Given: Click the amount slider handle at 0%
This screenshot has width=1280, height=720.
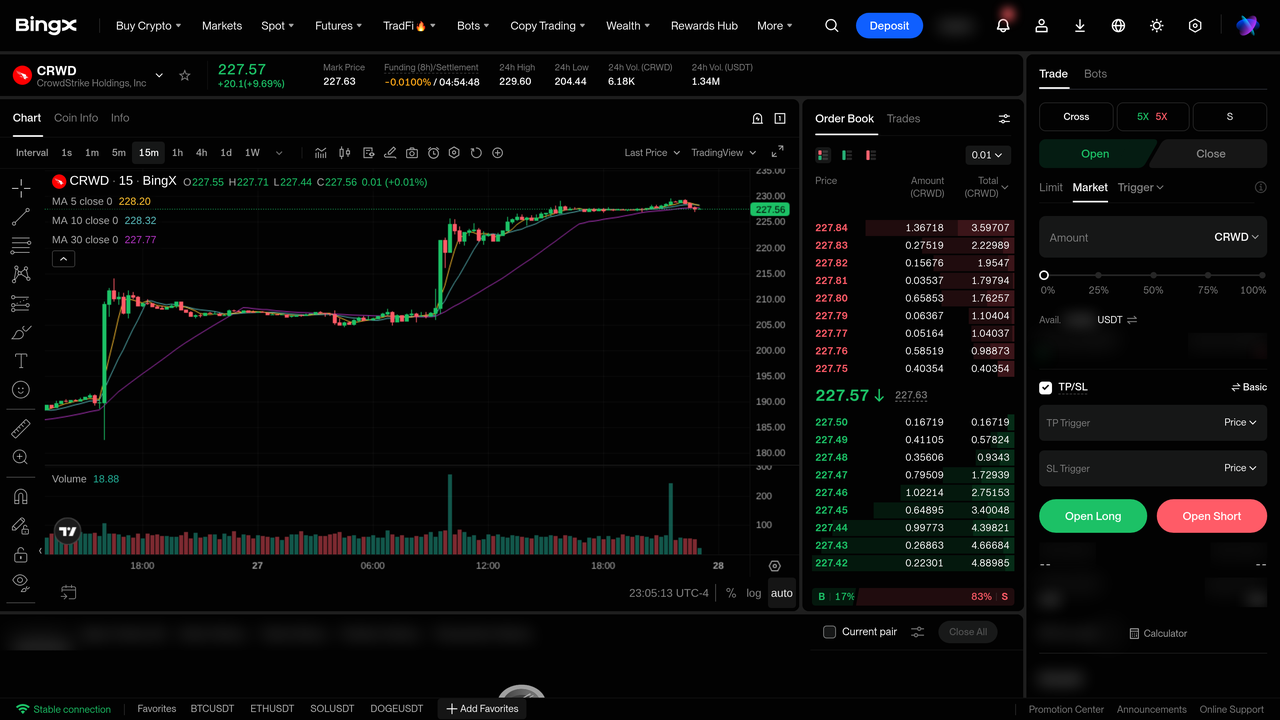Looking at the screenshot, I should [x=1044, y=275].
